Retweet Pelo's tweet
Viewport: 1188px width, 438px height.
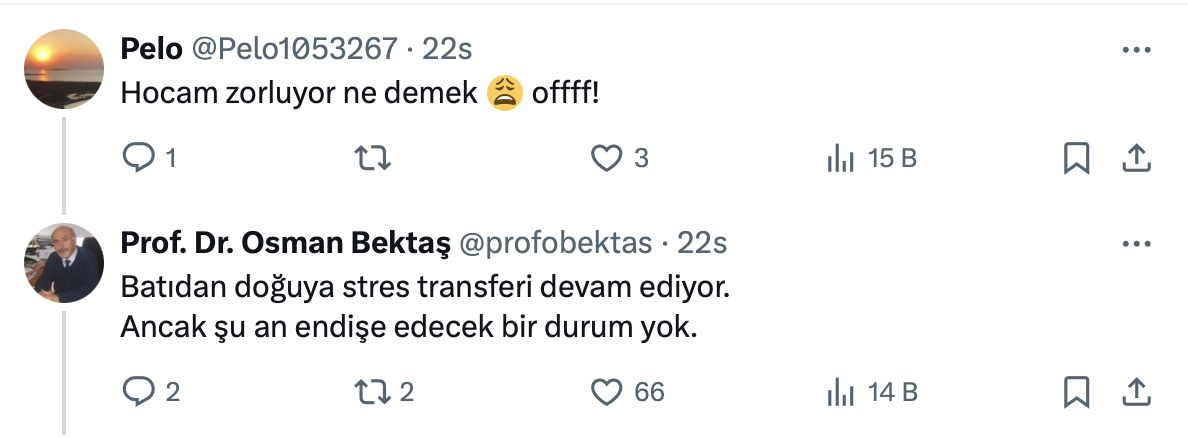373,158
